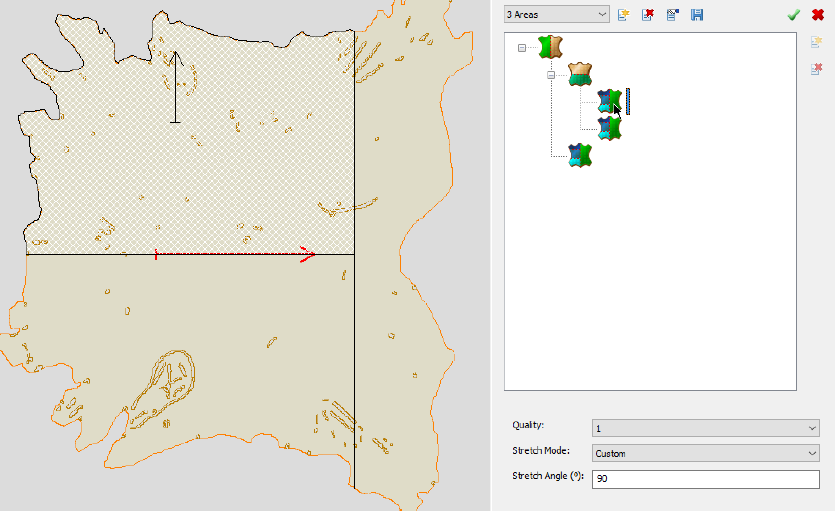Click the faded delete-area icon beside tree
Screen dimensions: 835x514
point(816,69)
